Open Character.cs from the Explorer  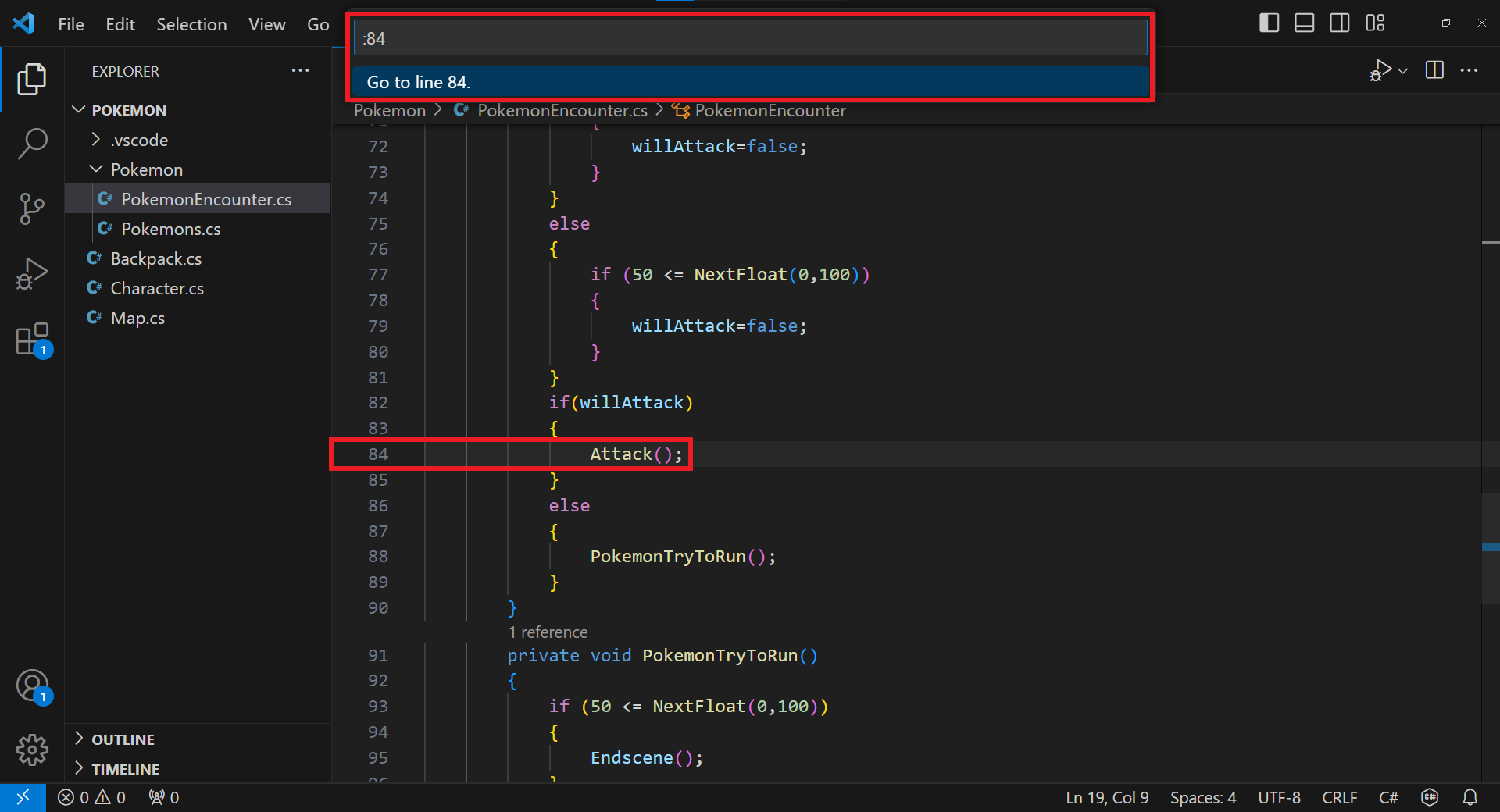(x=155, y=288)
